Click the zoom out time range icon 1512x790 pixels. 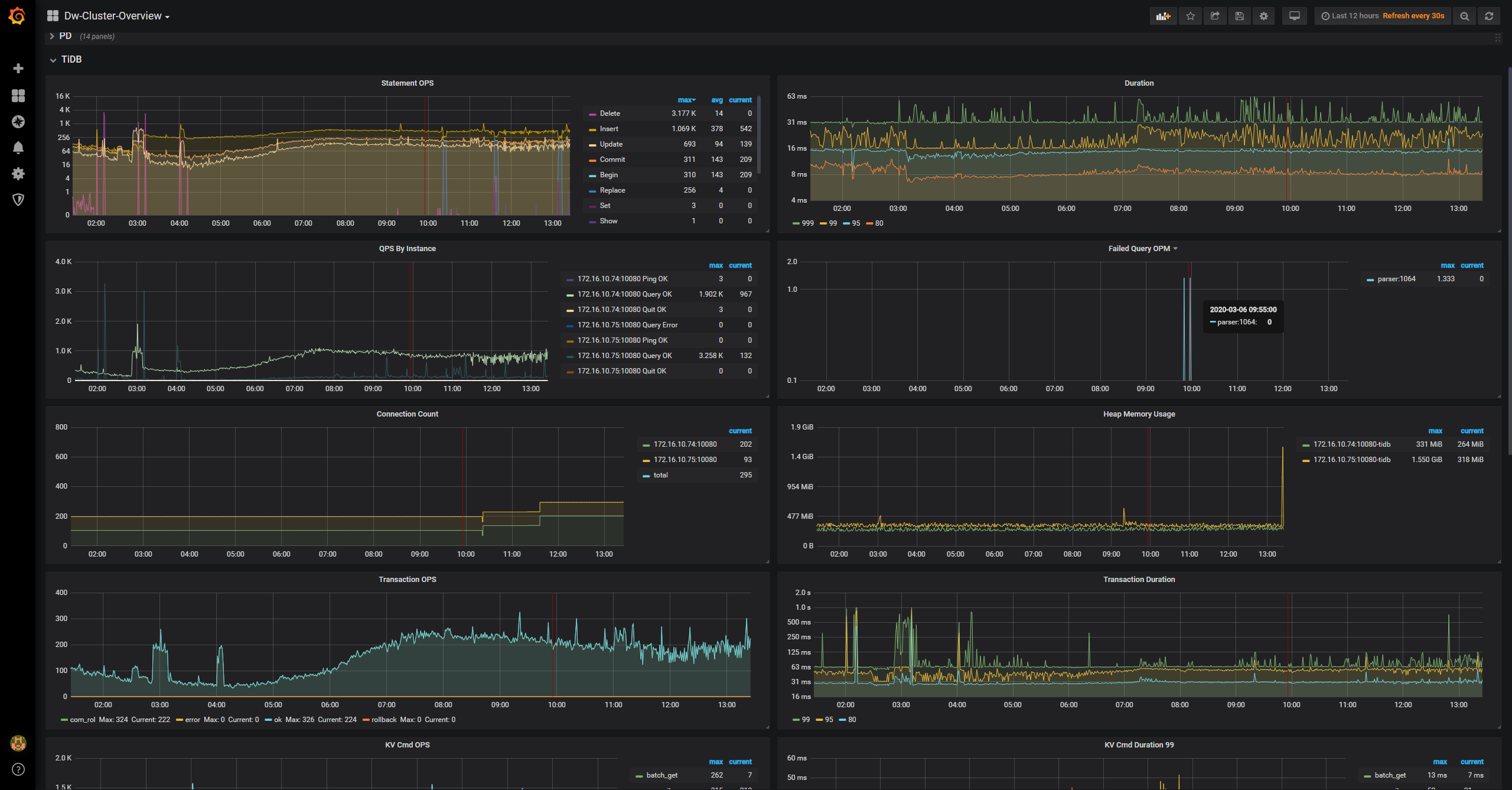point(1465,16)
